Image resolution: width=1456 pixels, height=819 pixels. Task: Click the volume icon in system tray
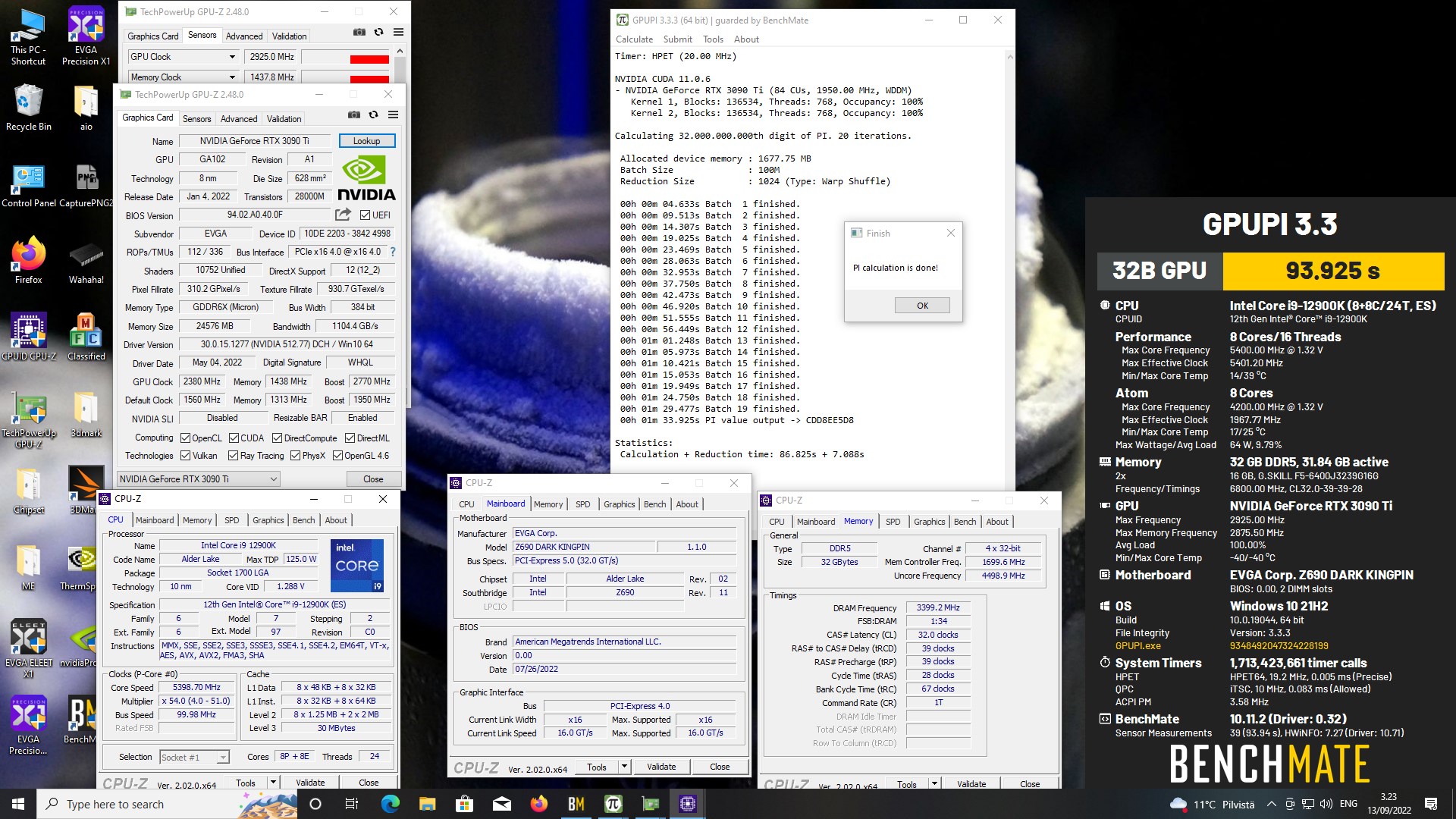1326,804
